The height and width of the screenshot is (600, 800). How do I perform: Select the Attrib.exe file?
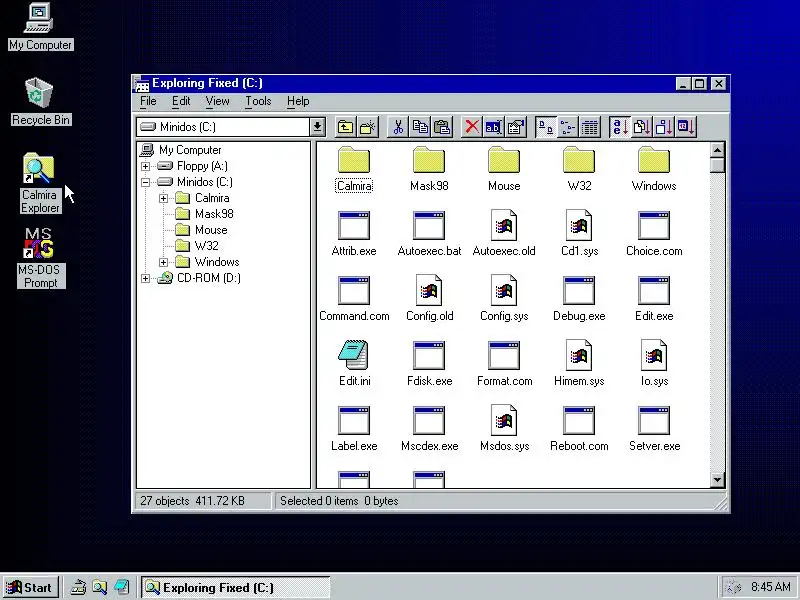(354, 234)
